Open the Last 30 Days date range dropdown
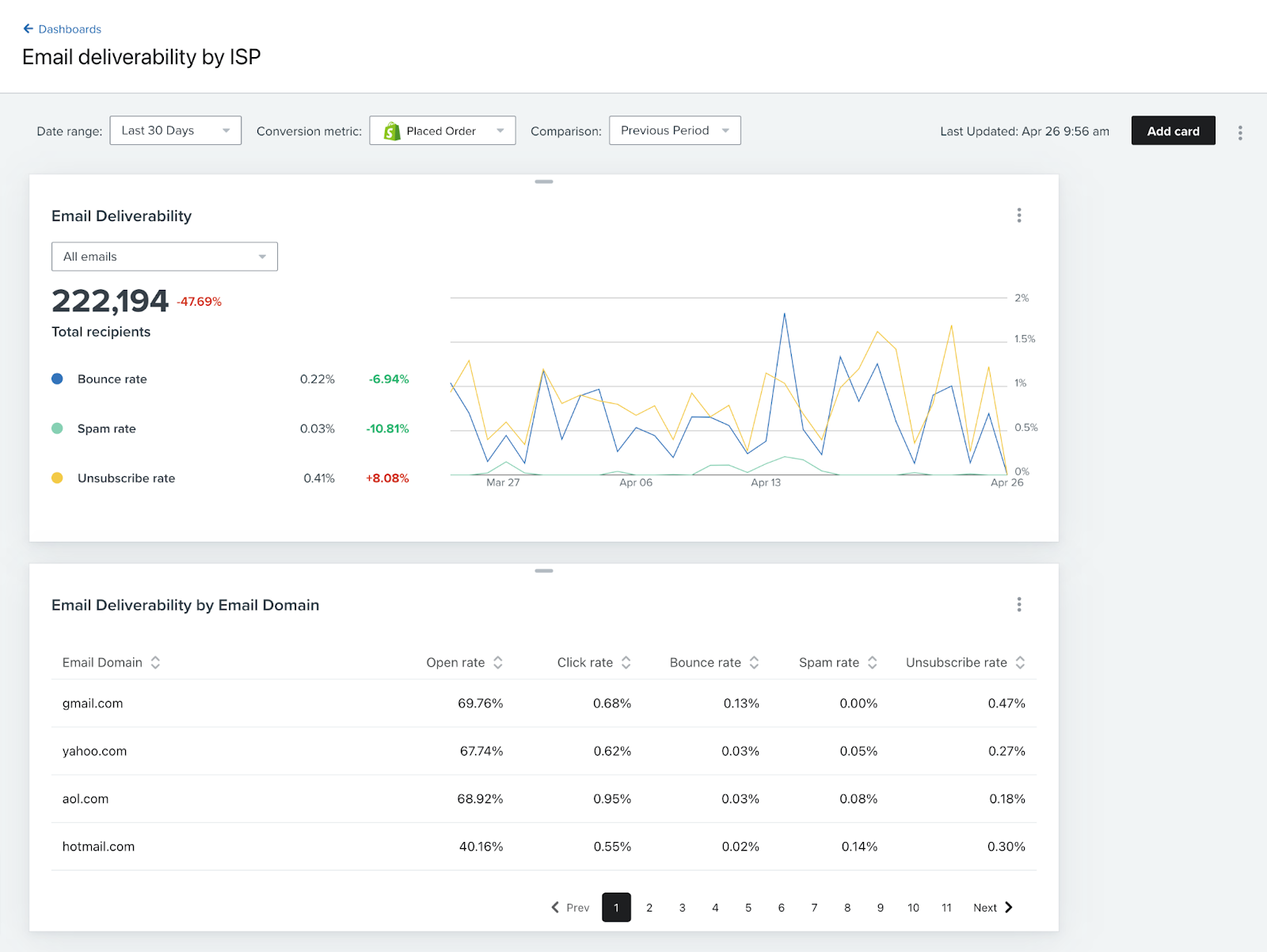 (175, 131)
